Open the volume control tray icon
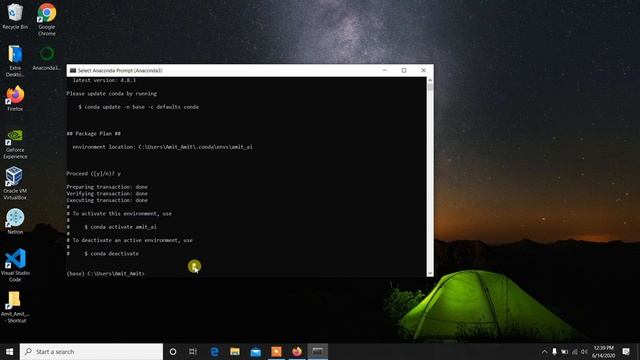 (584, 351)
